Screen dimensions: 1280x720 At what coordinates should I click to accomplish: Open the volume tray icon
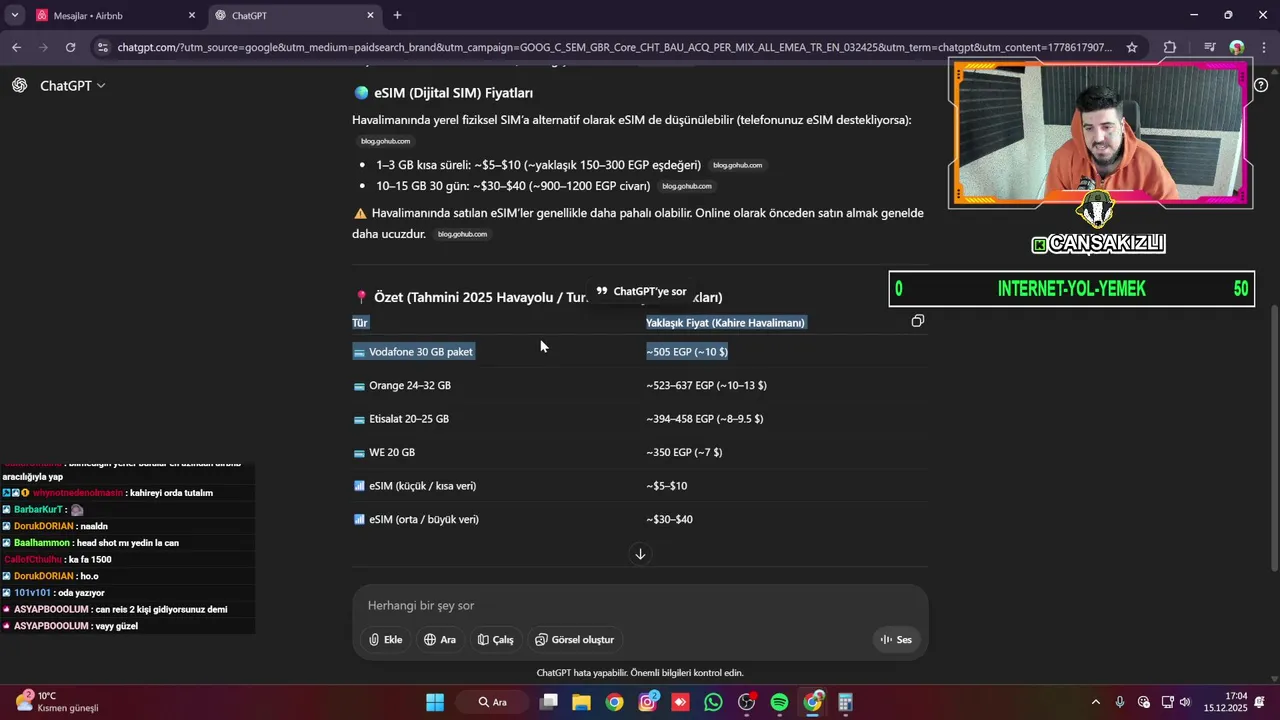point(1185,702)
